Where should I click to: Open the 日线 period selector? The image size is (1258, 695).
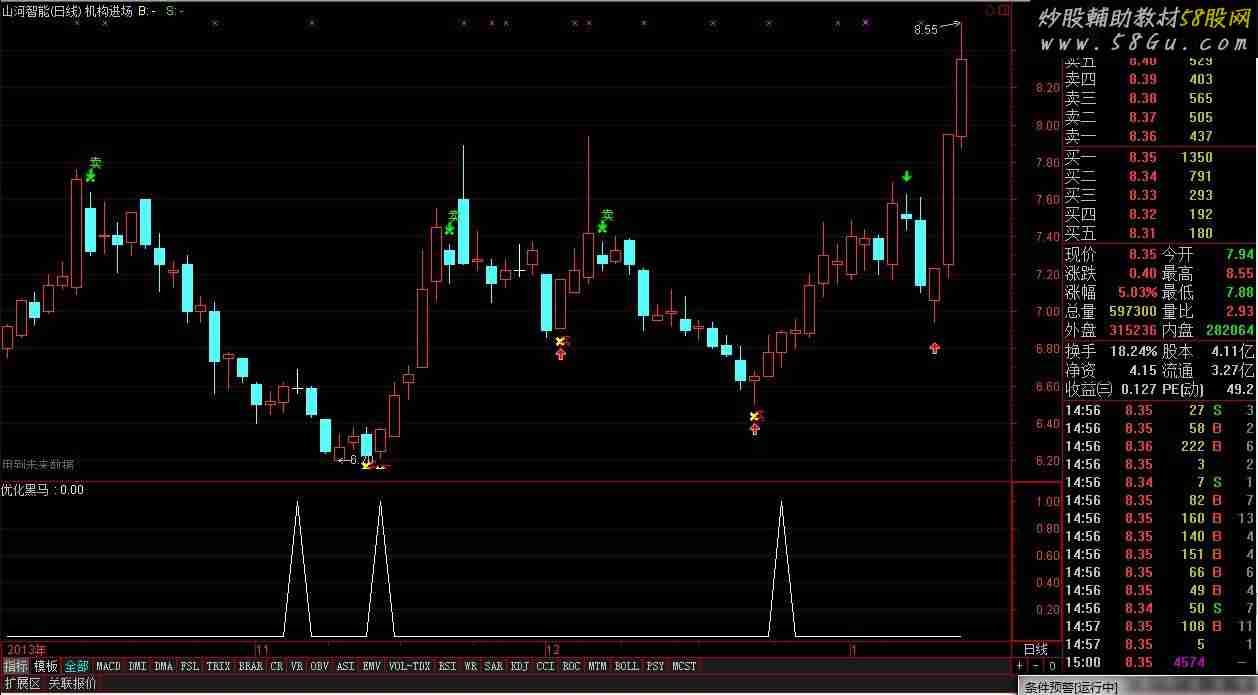click(x=1036, y=650)
